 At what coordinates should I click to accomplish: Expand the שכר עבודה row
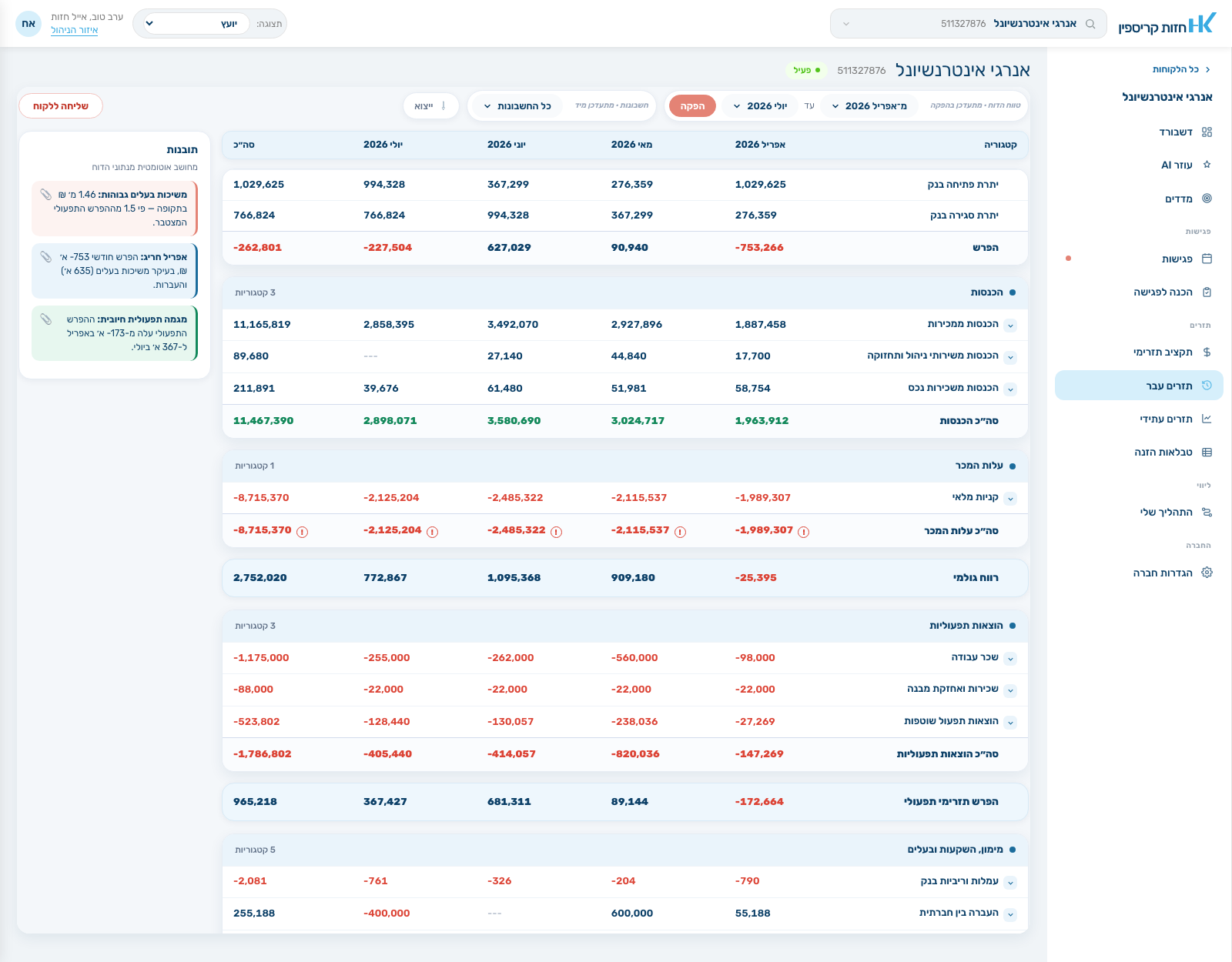tap(1010, 659)
